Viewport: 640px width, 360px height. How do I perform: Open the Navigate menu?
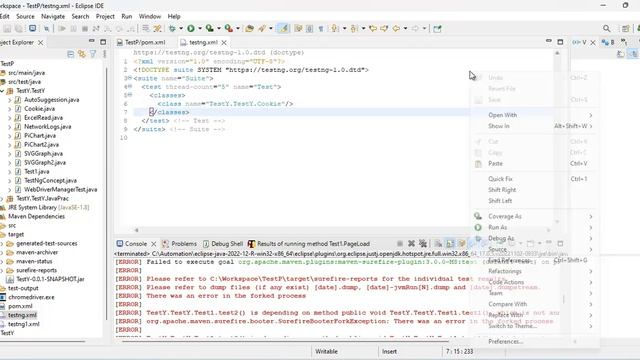pos(53,16)
